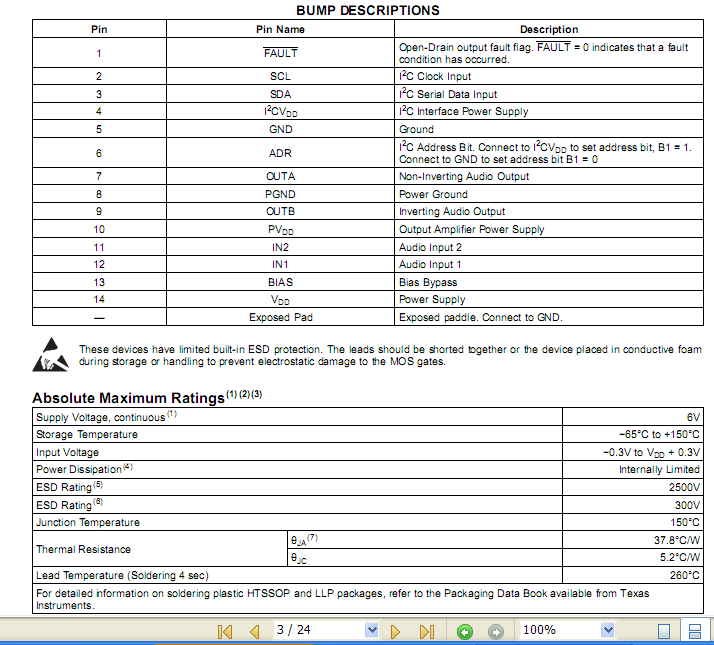Click the Storage Temperature row label

[x=87, y=435]
